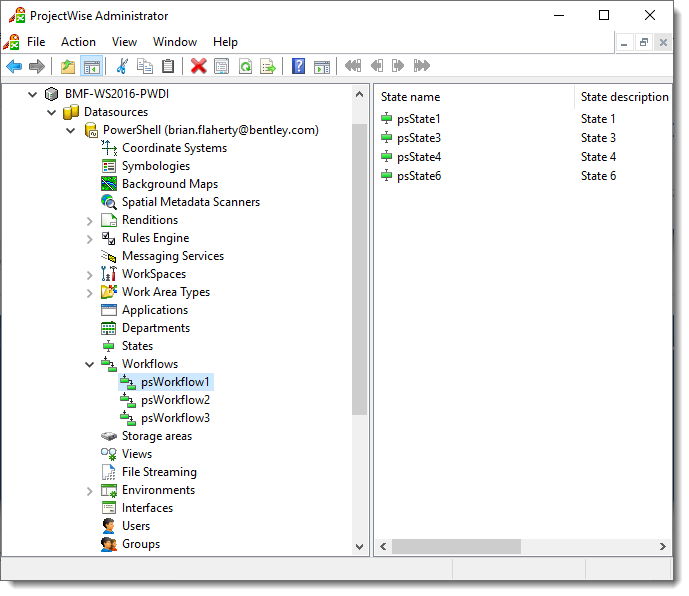Expand the Renditions tree node
Screen dimensions: 689x596
[90, 220]
